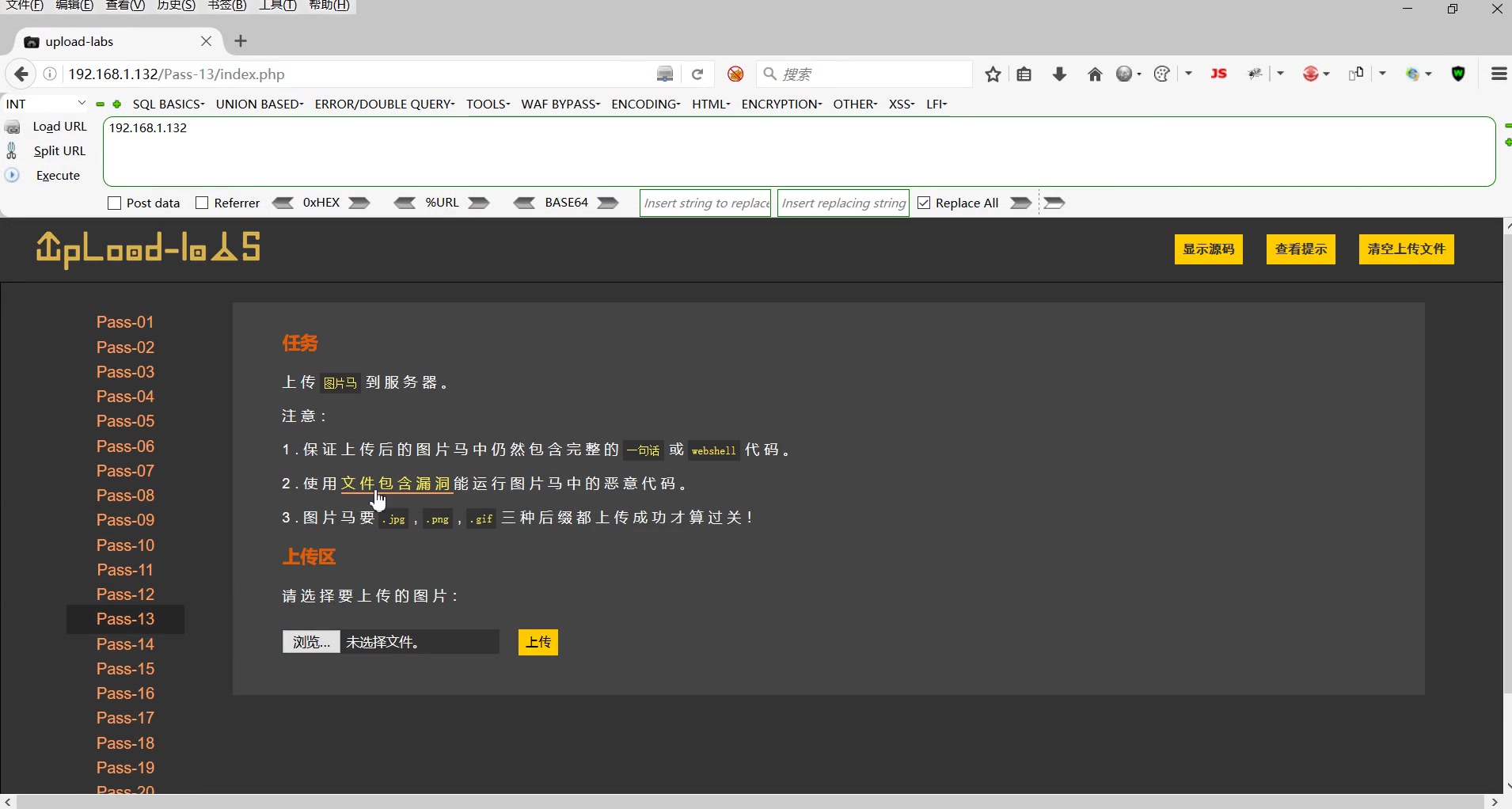The width and height of the screenshot is (1512, 809).
Task: Open the bookmarks list icon
Action: (x=1024, y=74)
